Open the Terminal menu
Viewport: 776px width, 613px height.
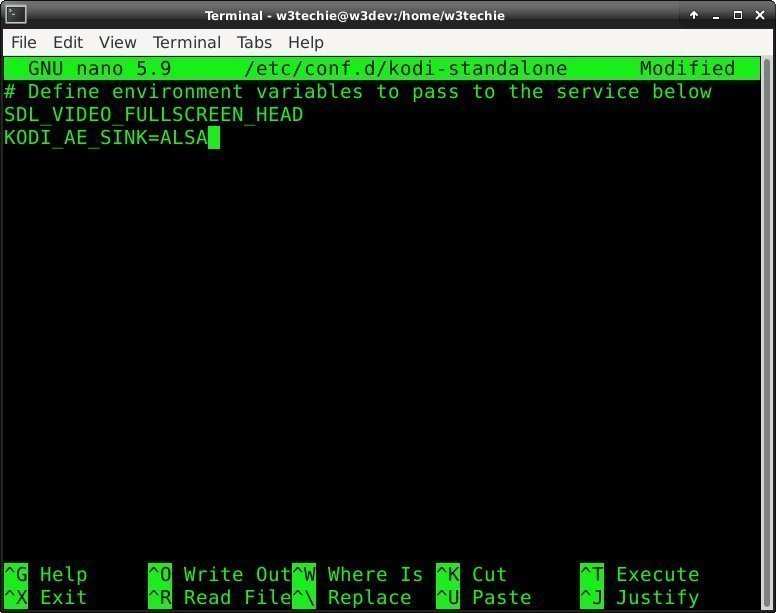point(187,43)
